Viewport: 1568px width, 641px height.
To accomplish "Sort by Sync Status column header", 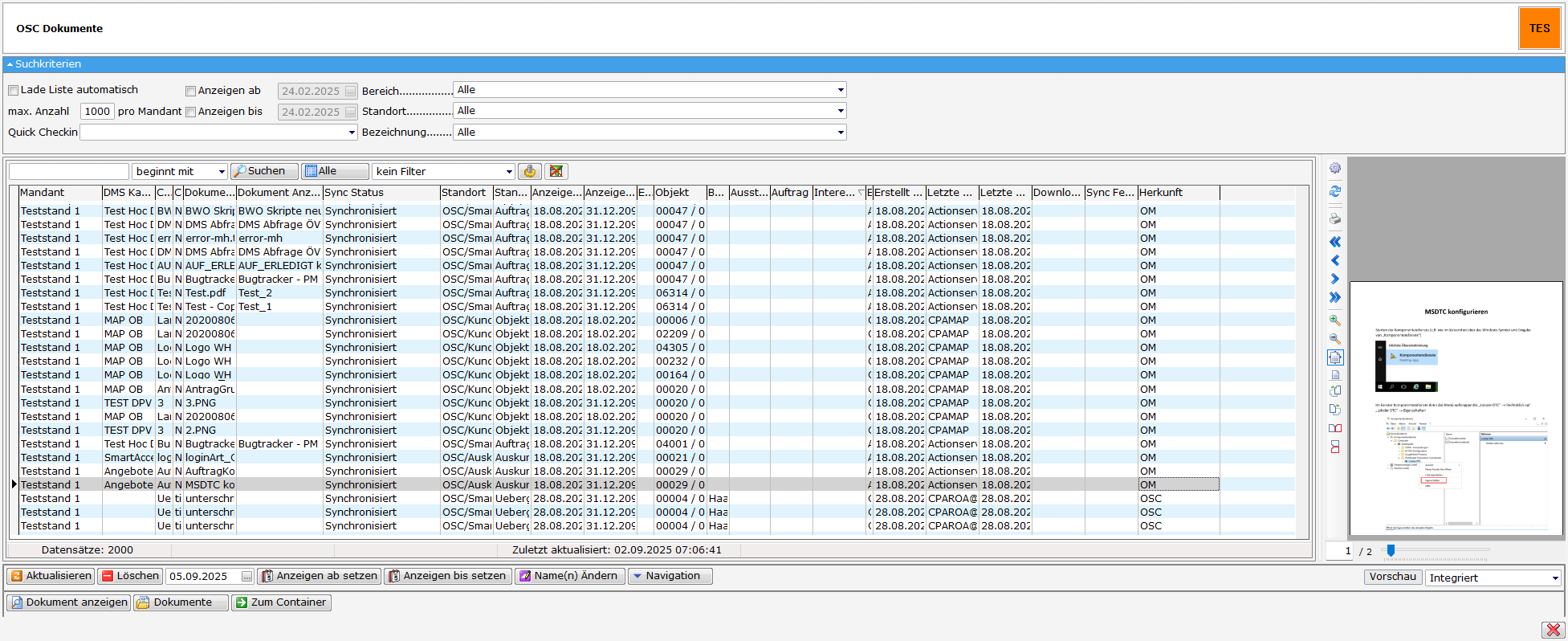I will click(x=381, y=193).
